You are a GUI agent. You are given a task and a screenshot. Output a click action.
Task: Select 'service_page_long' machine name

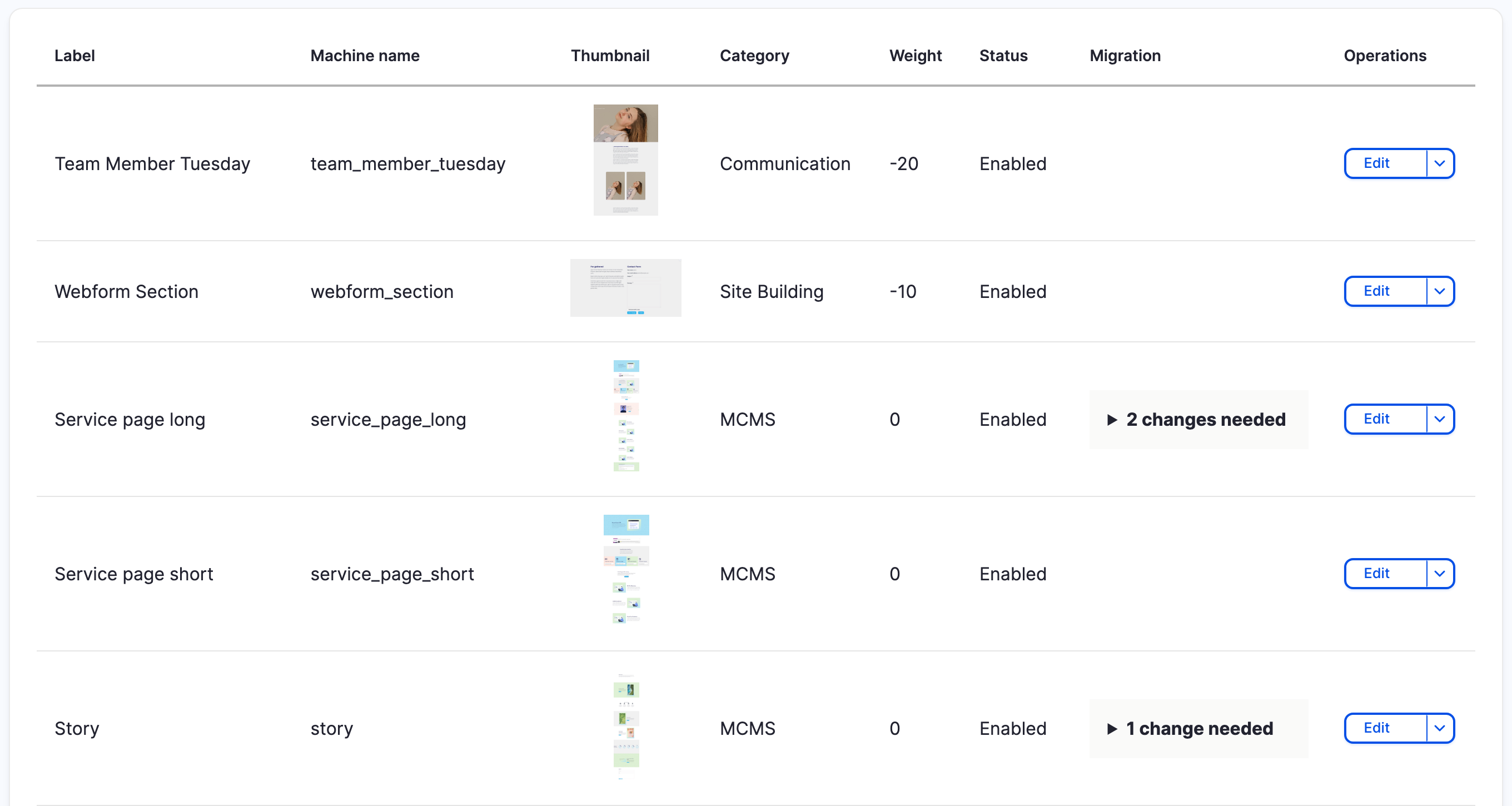coord(389,420)
